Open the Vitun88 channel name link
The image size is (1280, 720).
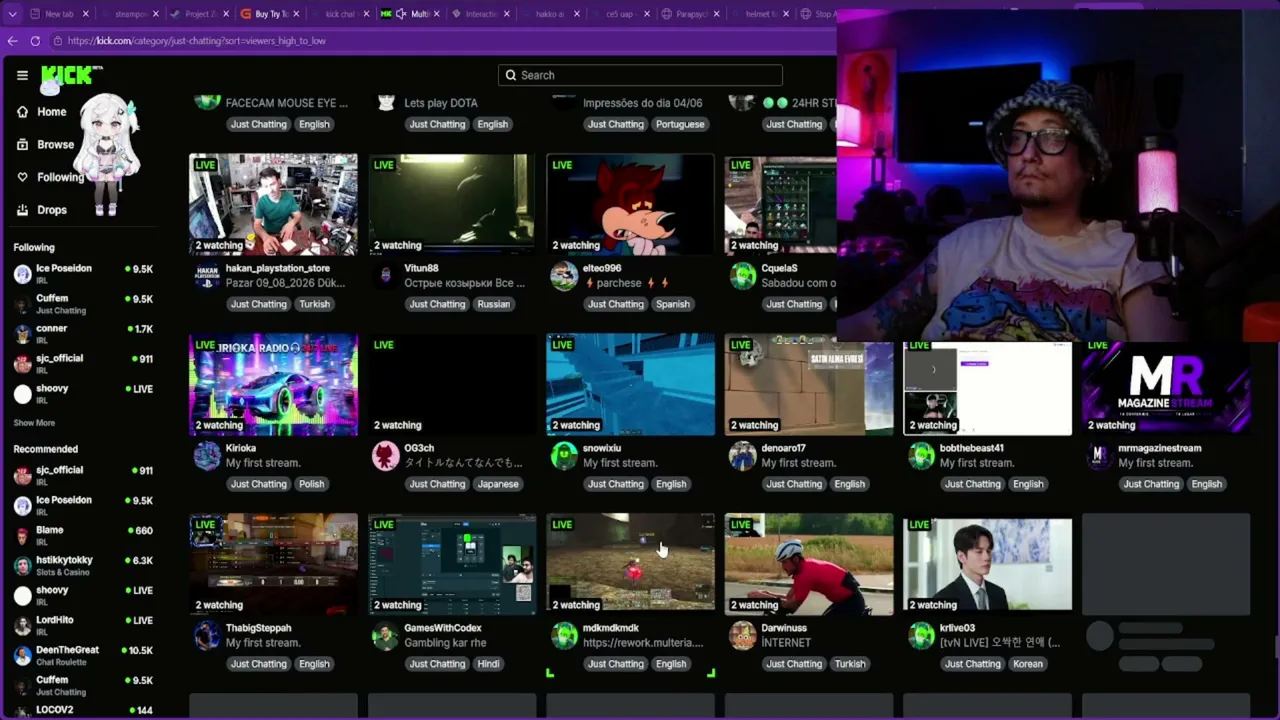pos(421,268)
